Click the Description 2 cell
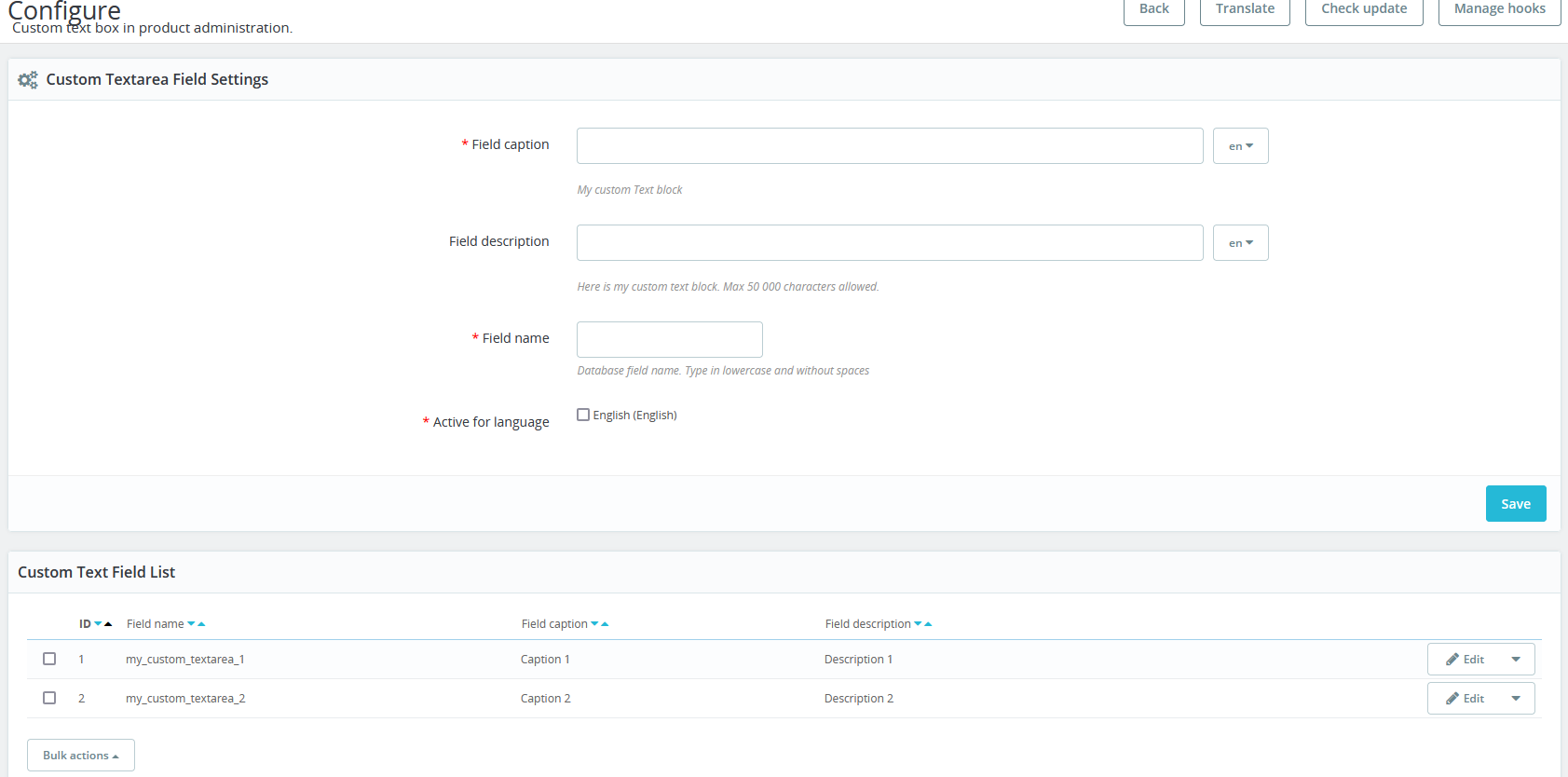Screen dimensions: 1568x777 coord(859,699)
